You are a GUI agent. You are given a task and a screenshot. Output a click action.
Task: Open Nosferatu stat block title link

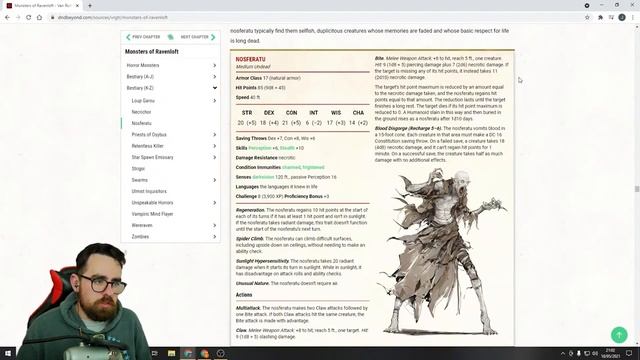(250, 59)
